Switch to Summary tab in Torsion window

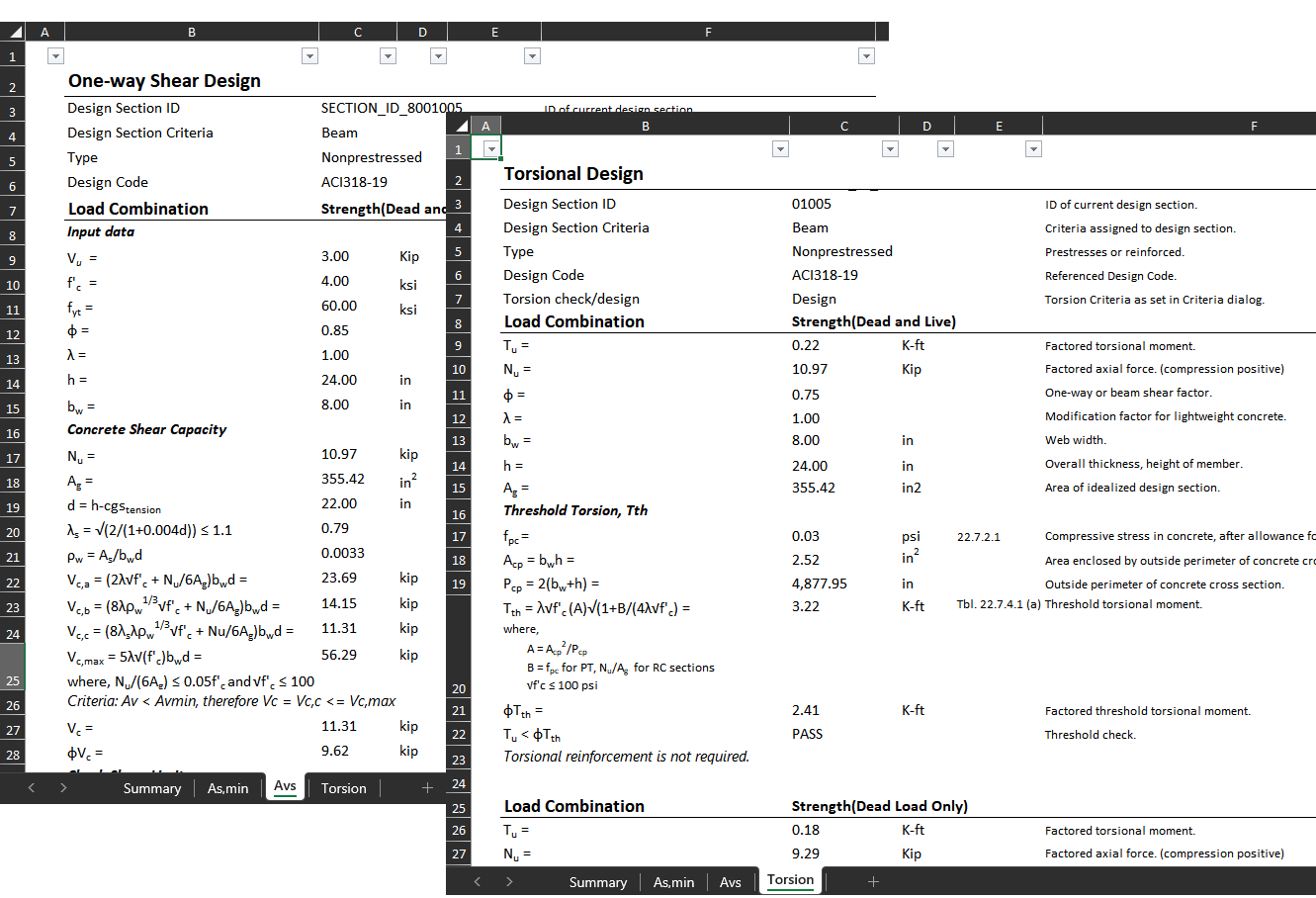[598, 882]
